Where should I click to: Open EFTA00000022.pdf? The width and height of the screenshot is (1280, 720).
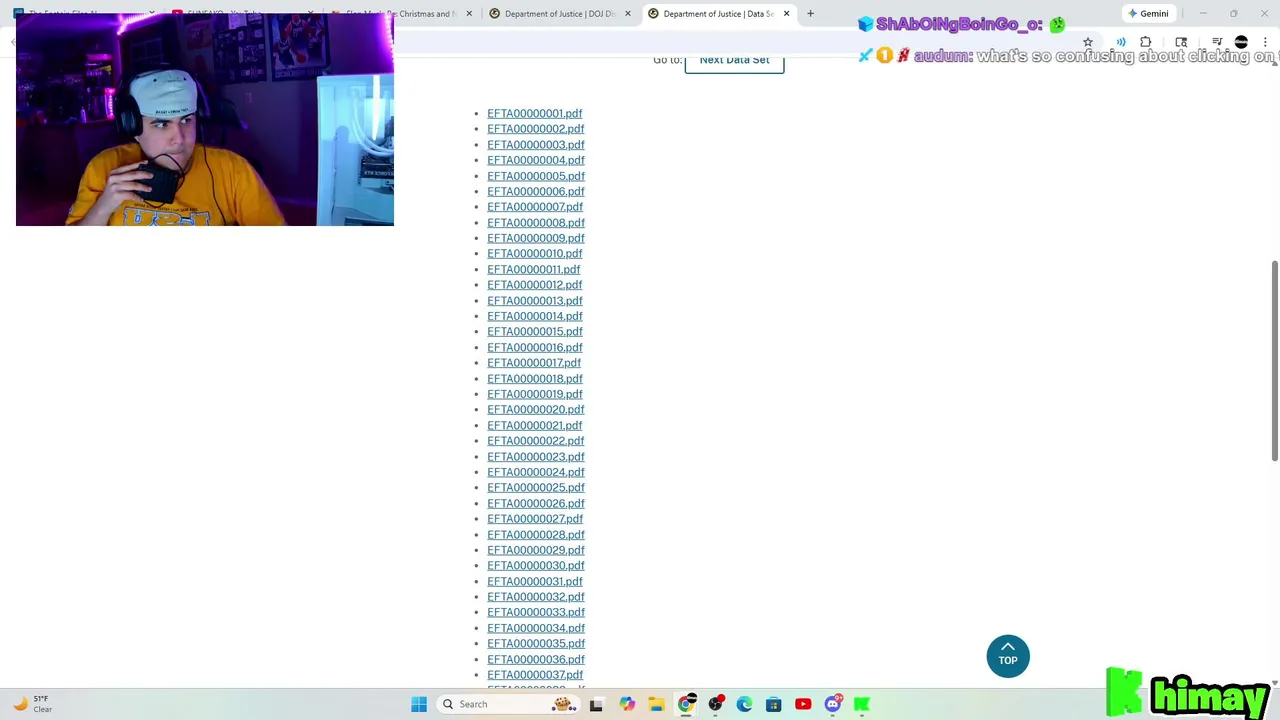tap(535, 441)
